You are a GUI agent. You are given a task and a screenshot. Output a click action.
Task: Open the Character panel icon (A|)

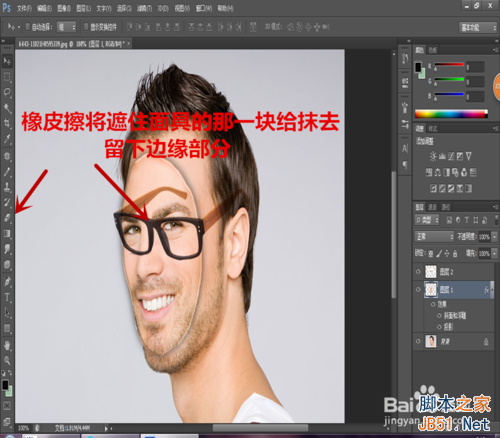(405, 148)
